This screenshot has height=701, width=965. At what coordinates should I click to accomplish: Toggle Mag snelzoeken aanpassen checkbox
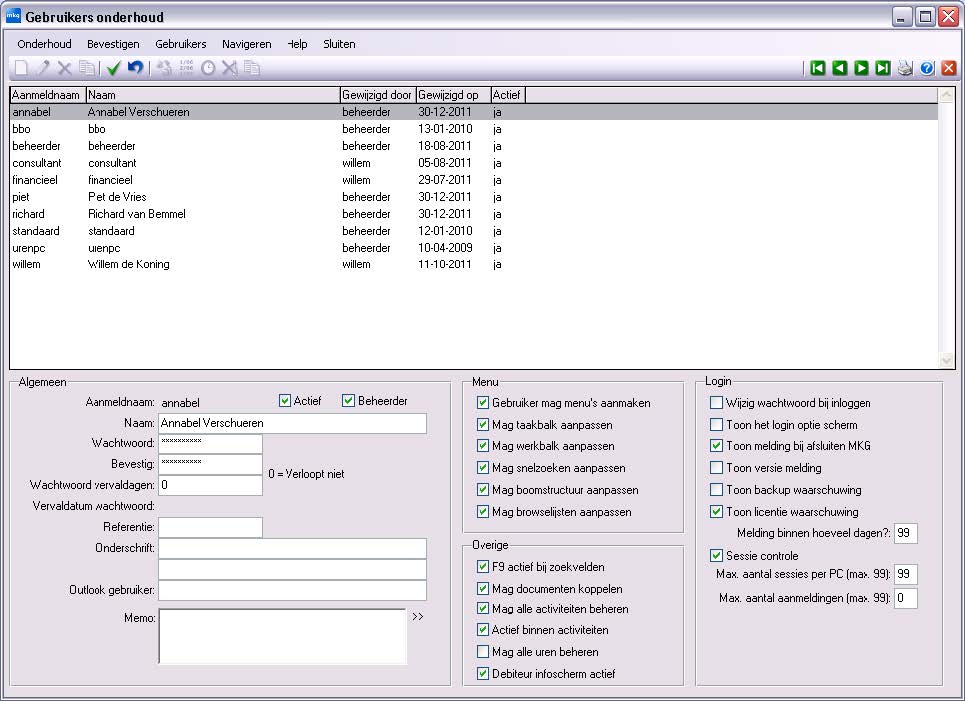tap(483, 468)
